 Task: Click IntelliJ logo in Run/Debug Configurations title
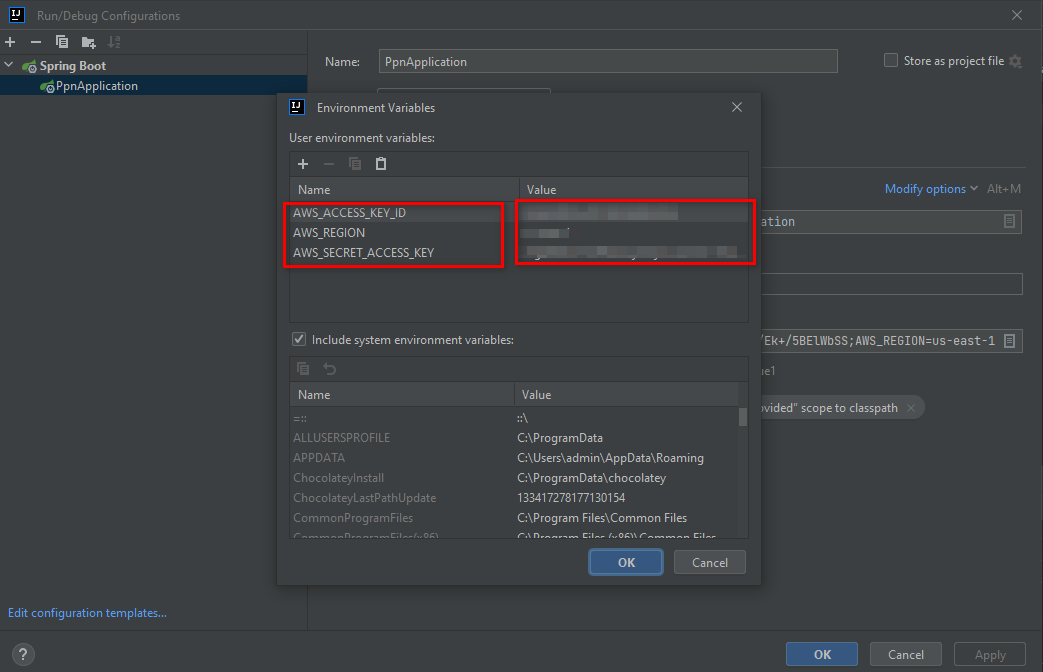17,15
